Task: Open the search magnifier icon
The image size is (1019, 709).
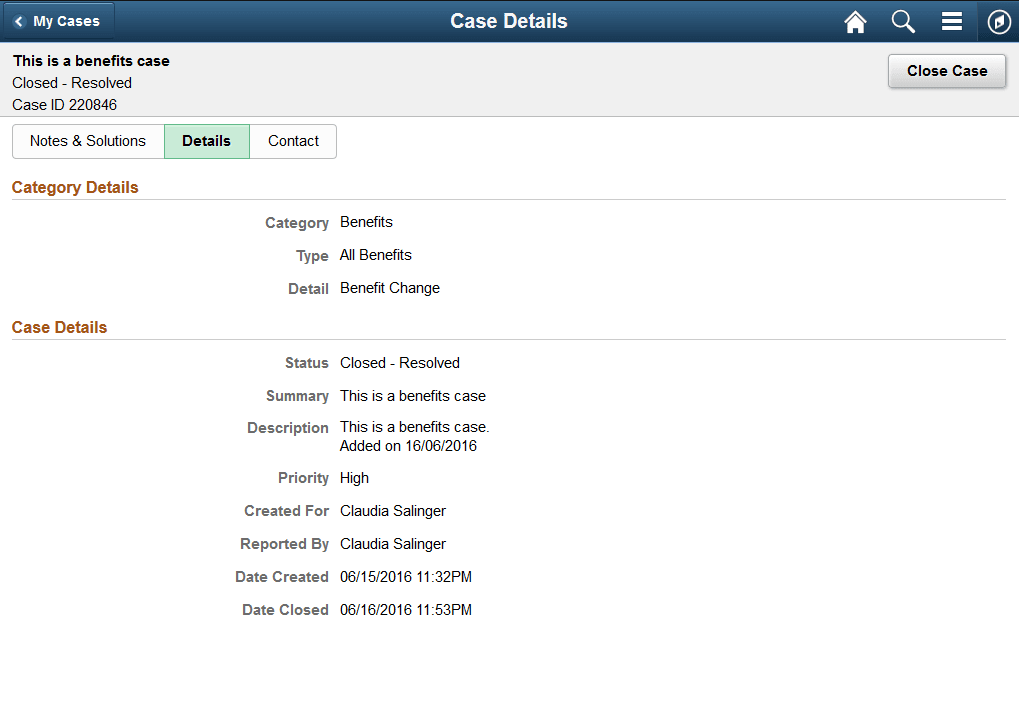Action: click(x=903, y=21)
